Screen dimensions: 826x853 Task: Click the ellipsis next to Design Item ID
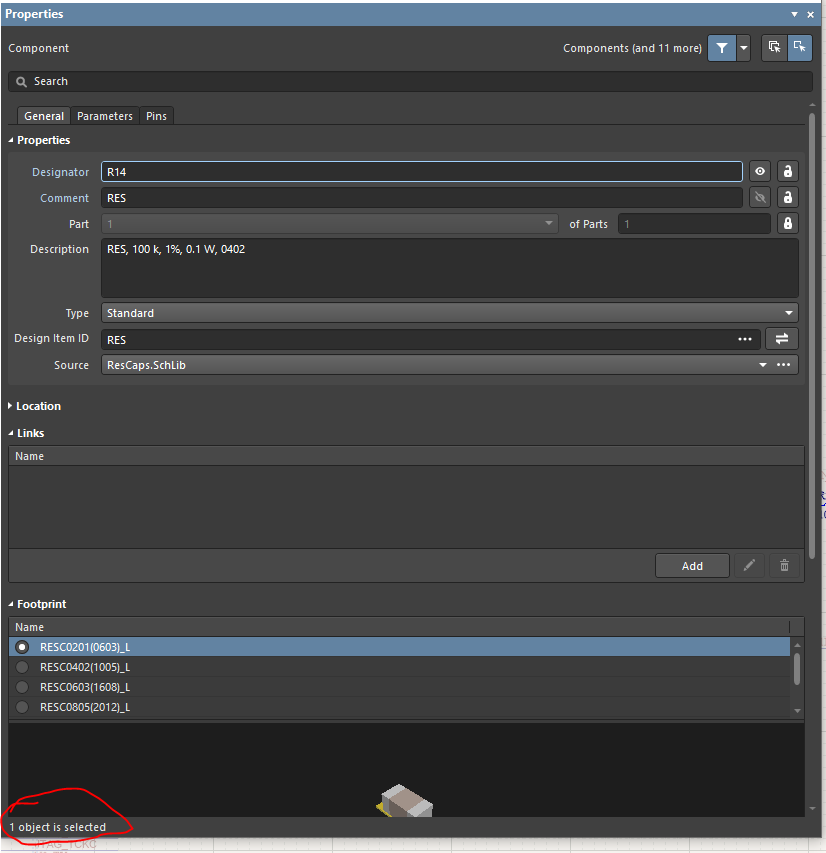click(745, 339)
